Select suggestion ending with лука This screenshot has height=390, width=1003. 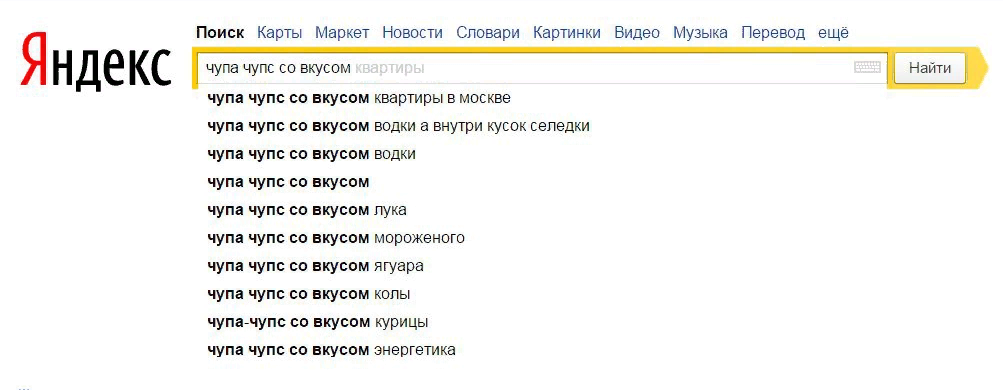[307, 210]
